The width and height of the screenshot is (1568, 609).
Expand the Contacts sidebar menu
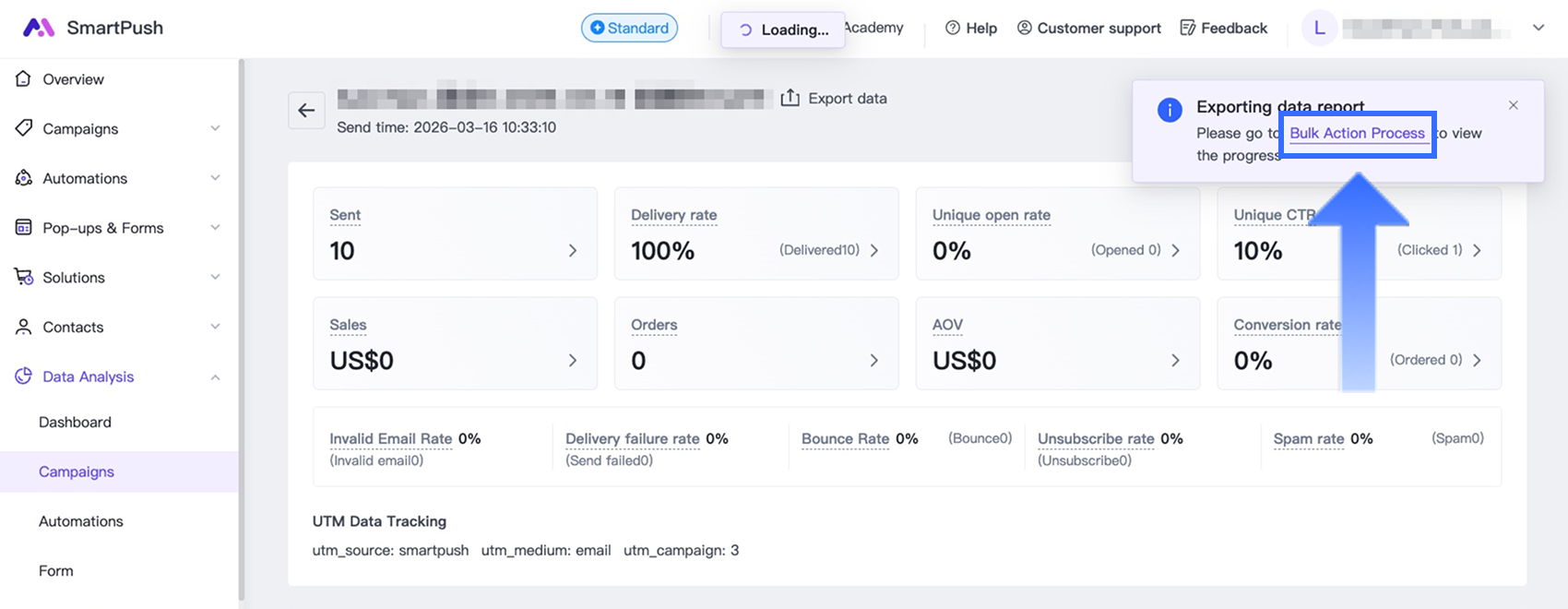[x=214, y=327]
